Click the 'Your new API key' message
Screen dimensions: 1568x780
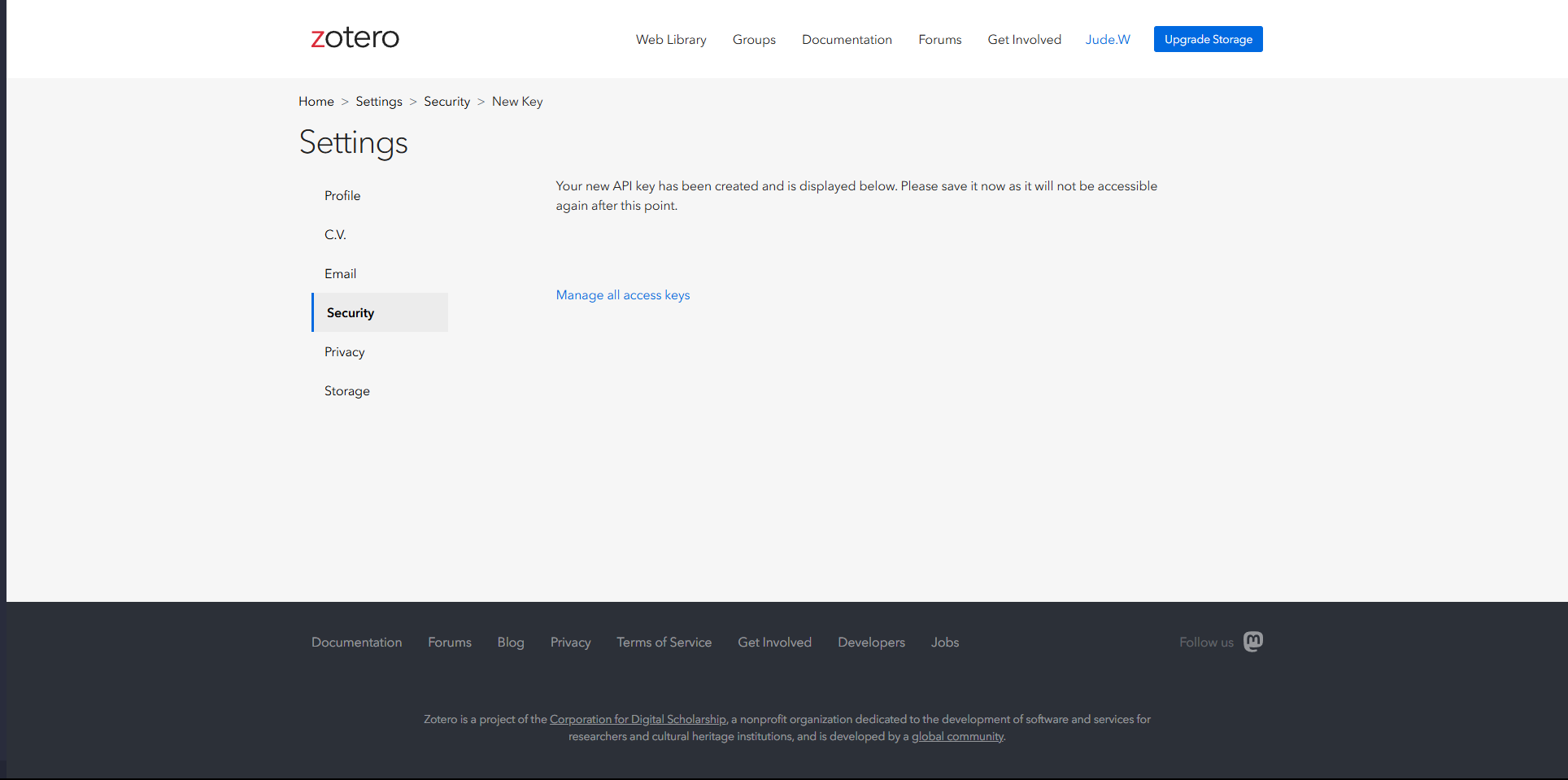[x=856, y=195]
